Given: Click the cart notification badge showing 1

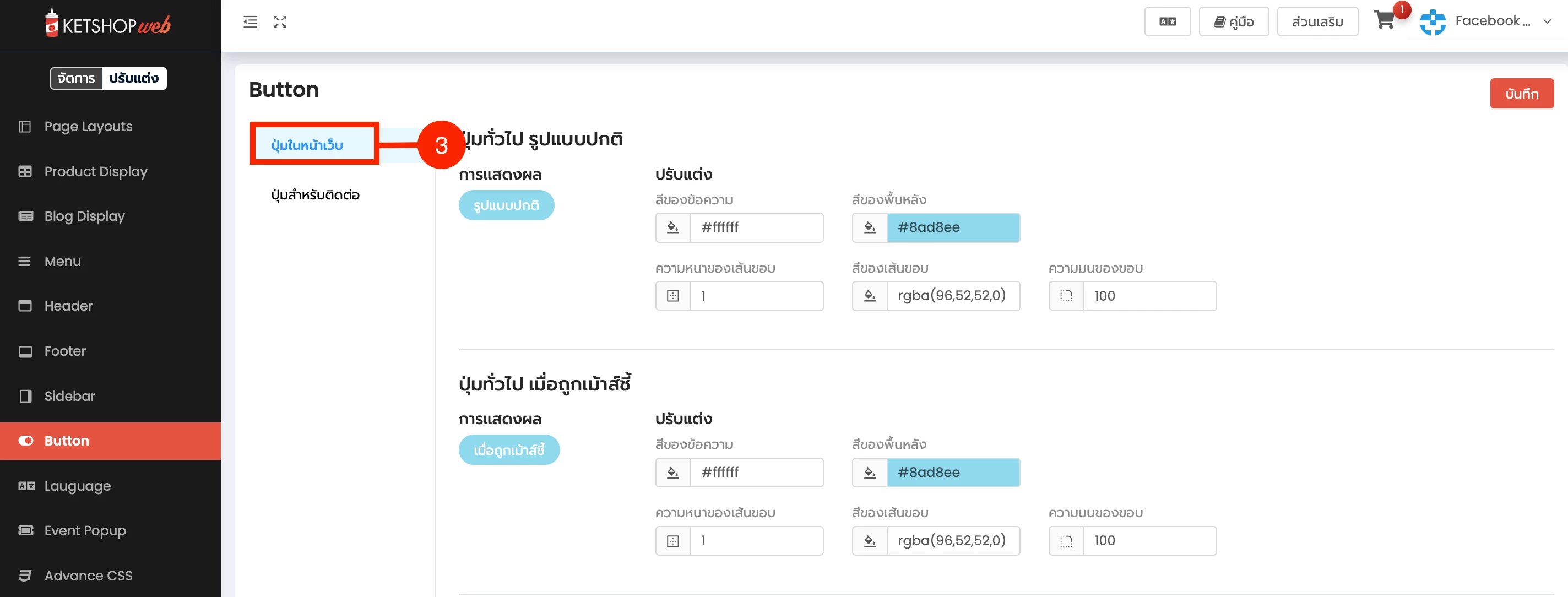Looking at the screenshot, I should [x=1401, y=10].
